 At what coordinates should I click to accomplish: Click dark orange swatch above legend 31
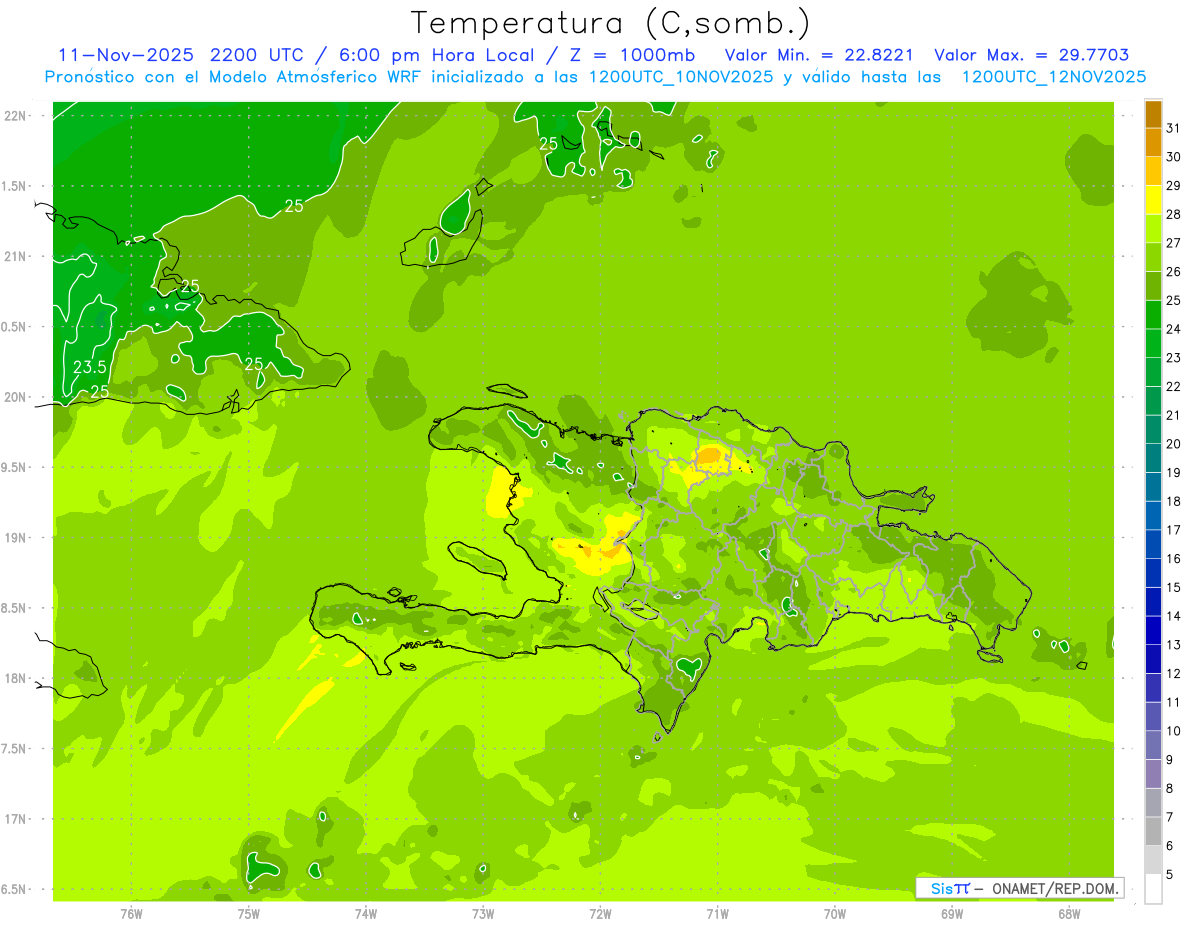[1153, 114]
